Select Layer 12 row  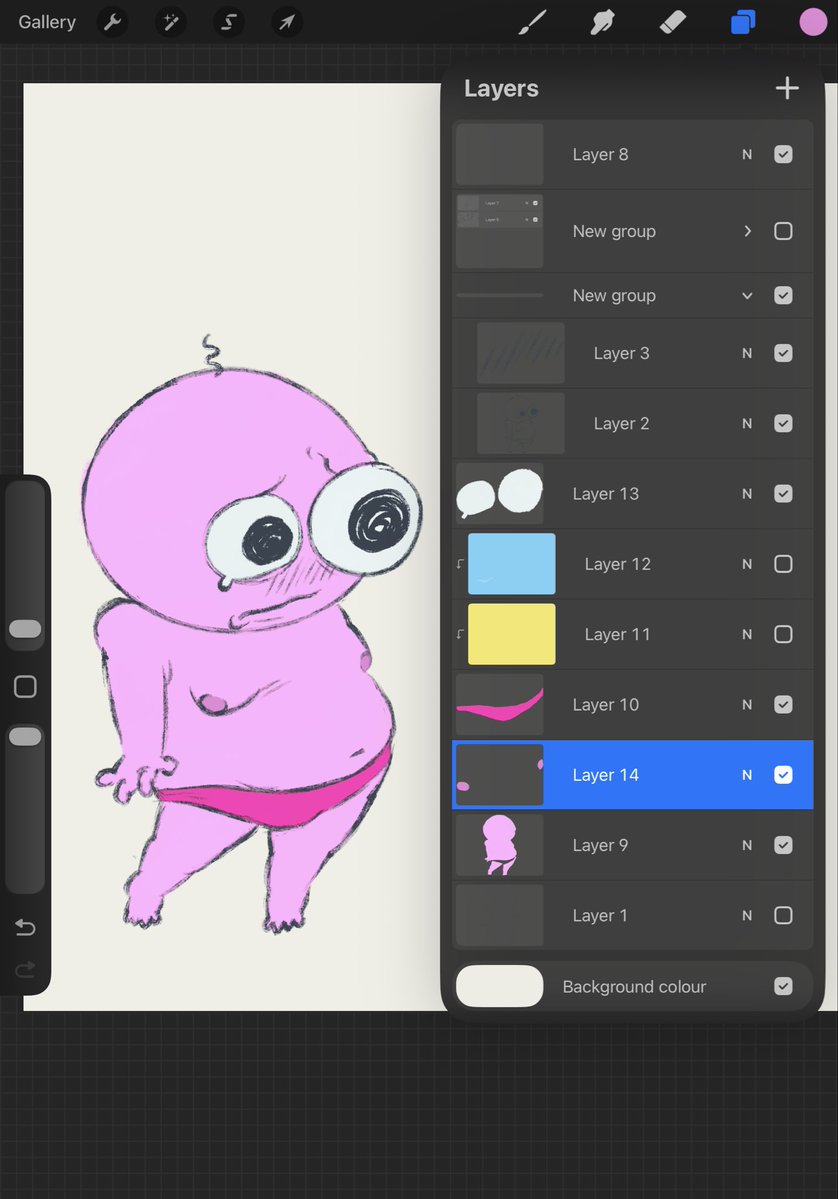tap(632, 564)
